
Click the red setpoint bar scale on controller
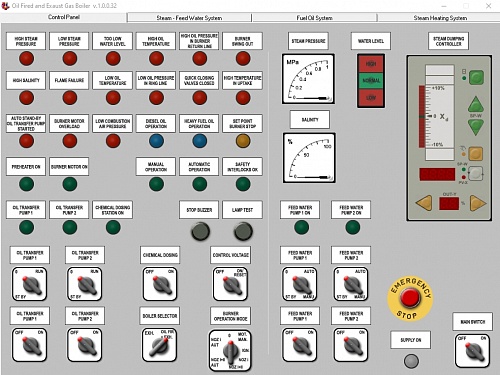(x=422, y=116)
